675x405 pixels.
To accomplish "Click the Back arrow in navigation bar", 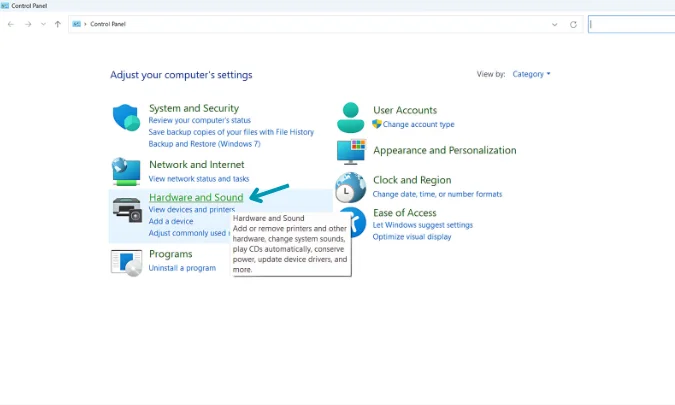I will (11, 25).
